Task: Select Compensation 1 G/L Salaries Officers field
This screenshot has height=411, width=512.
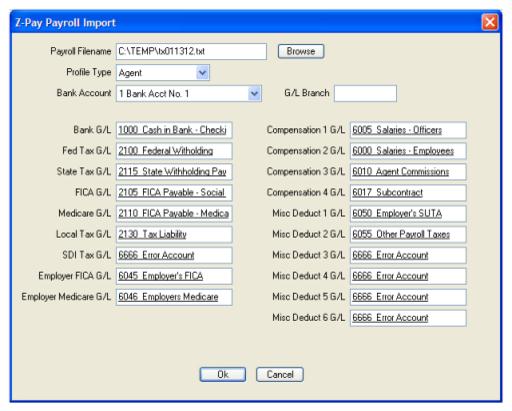Action: click(408, 130)
